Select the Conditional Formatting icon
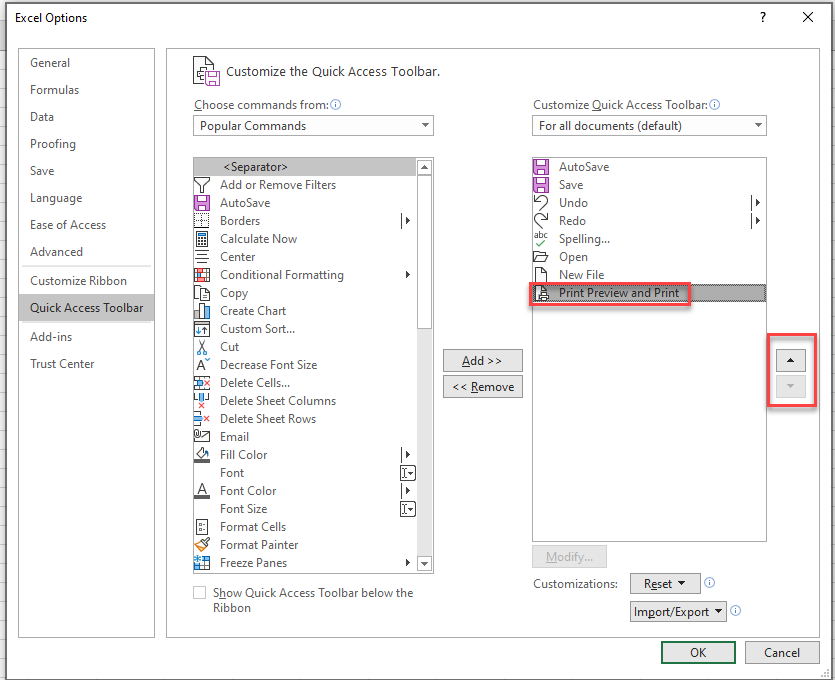Viewport: 835px width, 680px height. tap(202, 275)
